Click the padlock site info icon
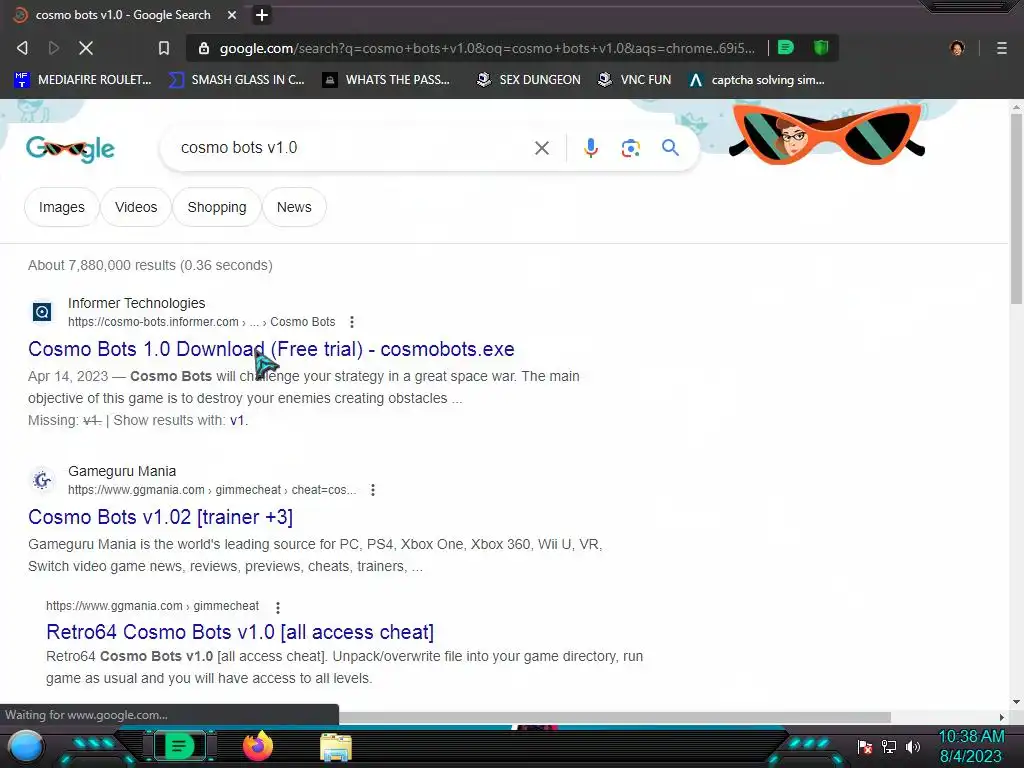Image resolution: width=1024 pixels, height=768 pixels. click(204, 48)
